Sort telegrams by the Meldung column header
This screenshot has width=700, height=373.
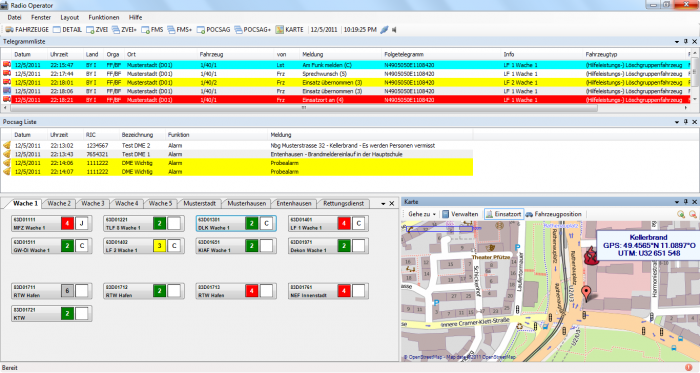coord(341,54)
